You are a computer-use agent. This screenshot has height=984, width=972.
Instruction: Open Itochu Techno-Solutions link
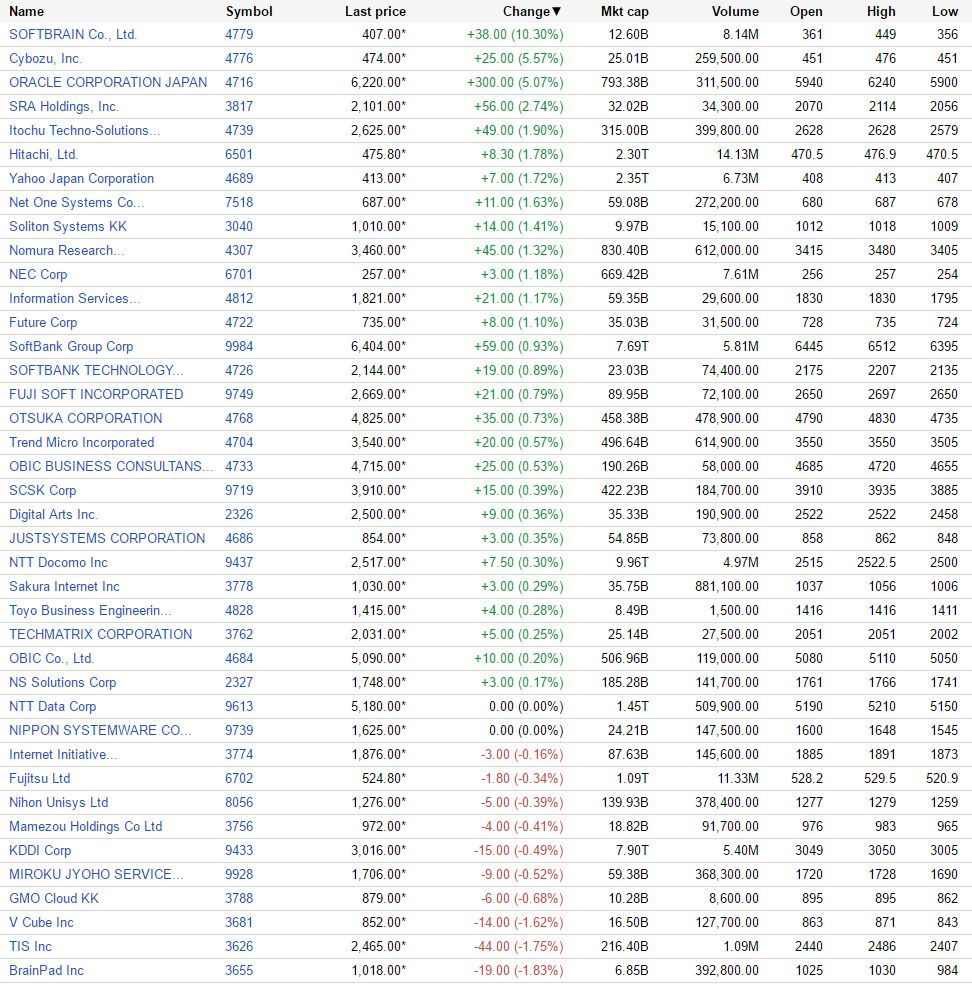(x=84, y=131)
